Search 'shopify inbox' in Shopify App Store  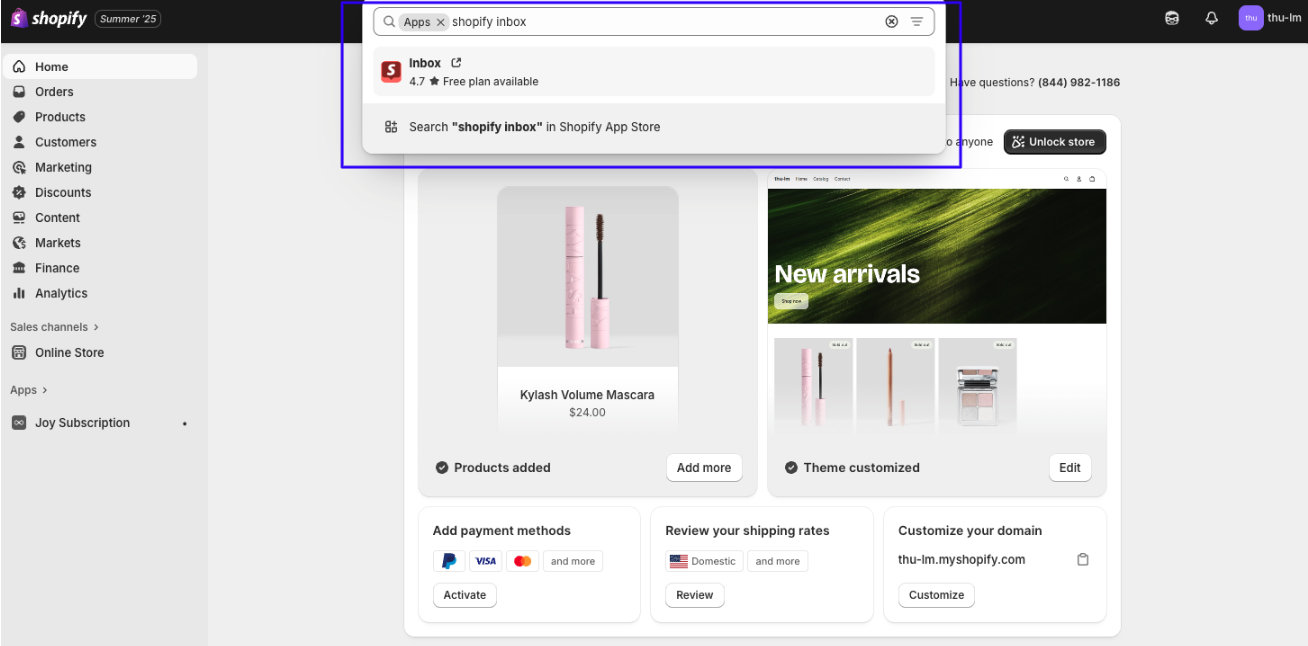point(654,127)
